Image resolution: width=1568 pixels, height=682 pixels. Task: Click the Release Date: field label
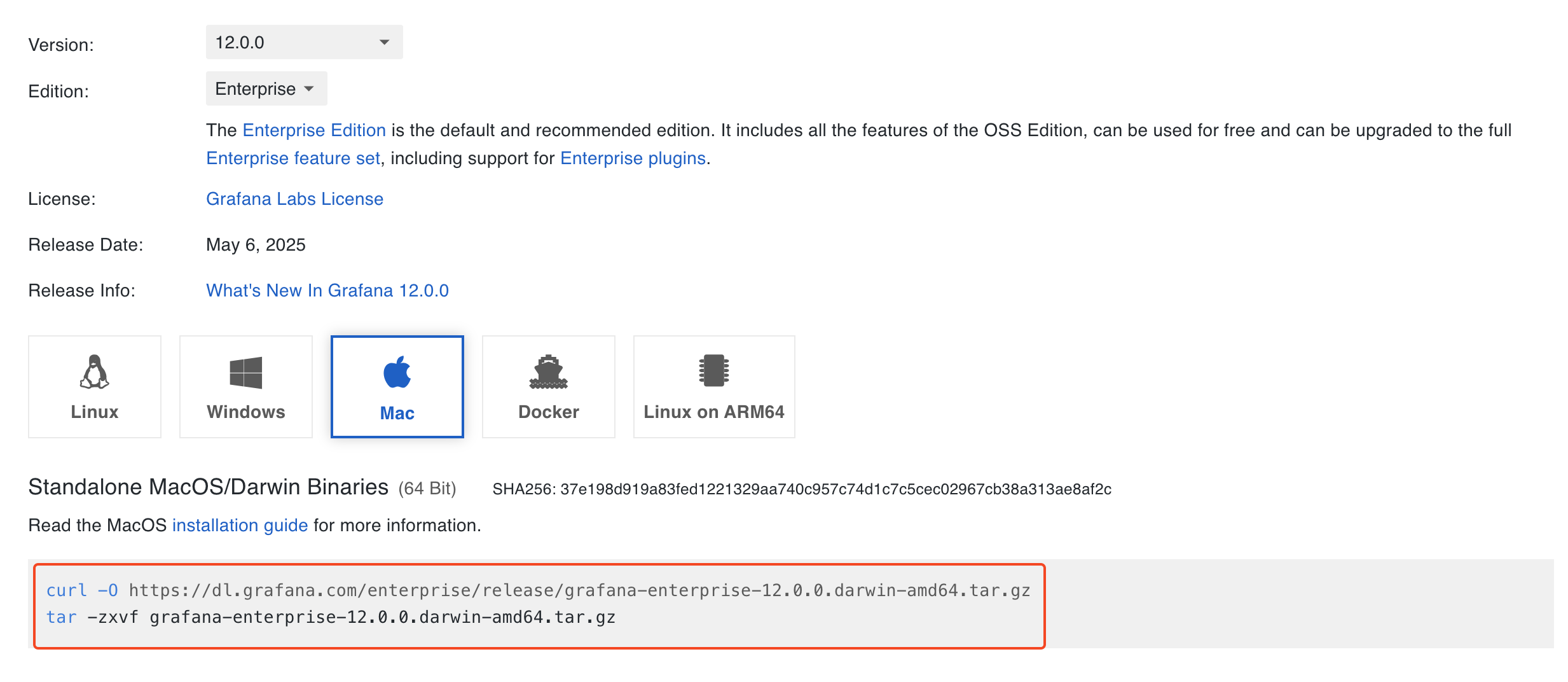coord(86,245)
